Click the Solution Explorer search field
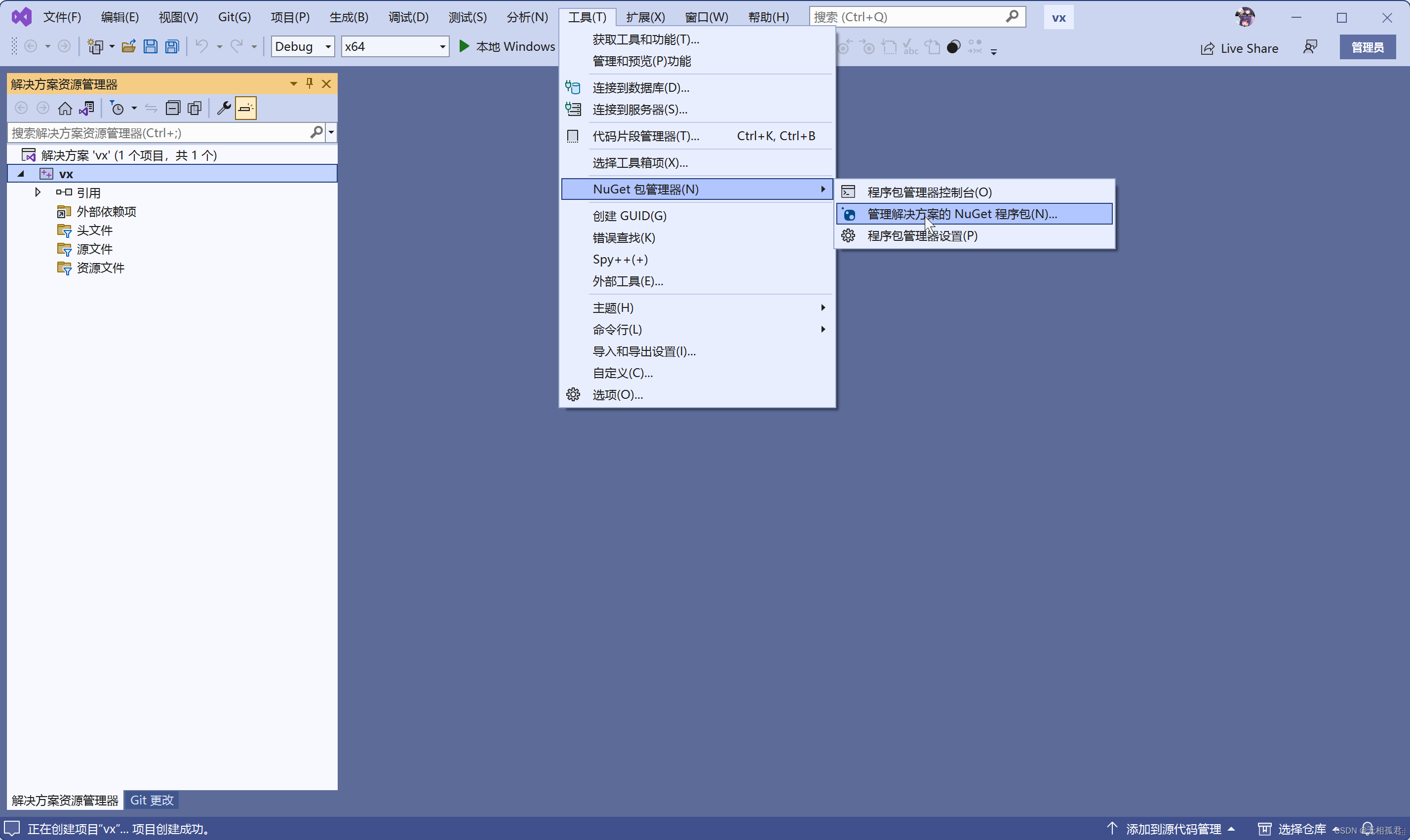The width and height of the screenshot is (1410, 840). click(x=158, y=133)
